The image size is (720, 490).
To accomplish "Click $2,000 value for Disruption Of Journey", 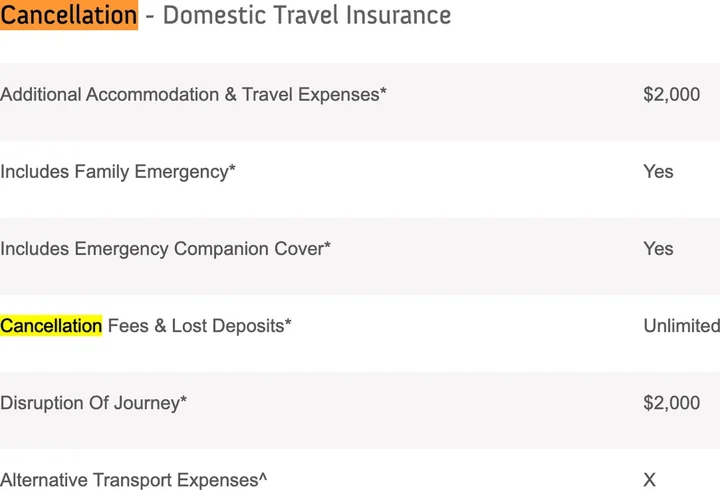I will (671, 403).
